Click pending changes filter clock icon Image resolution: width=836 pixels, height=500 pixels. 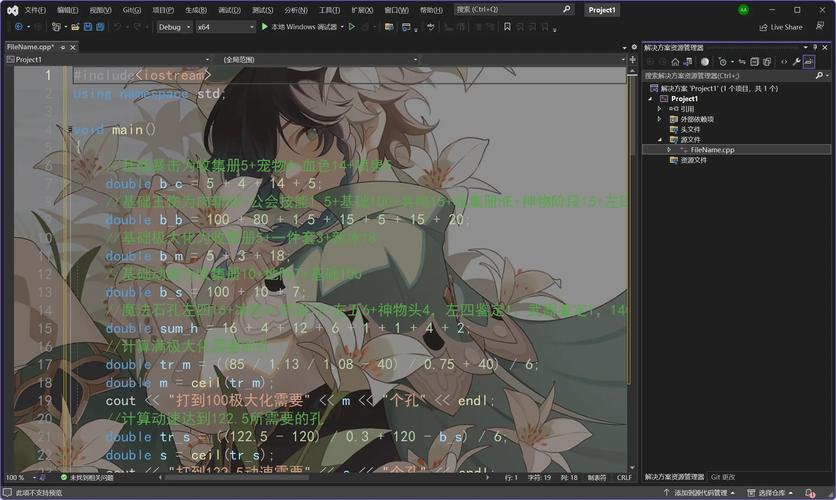point(722,62)
